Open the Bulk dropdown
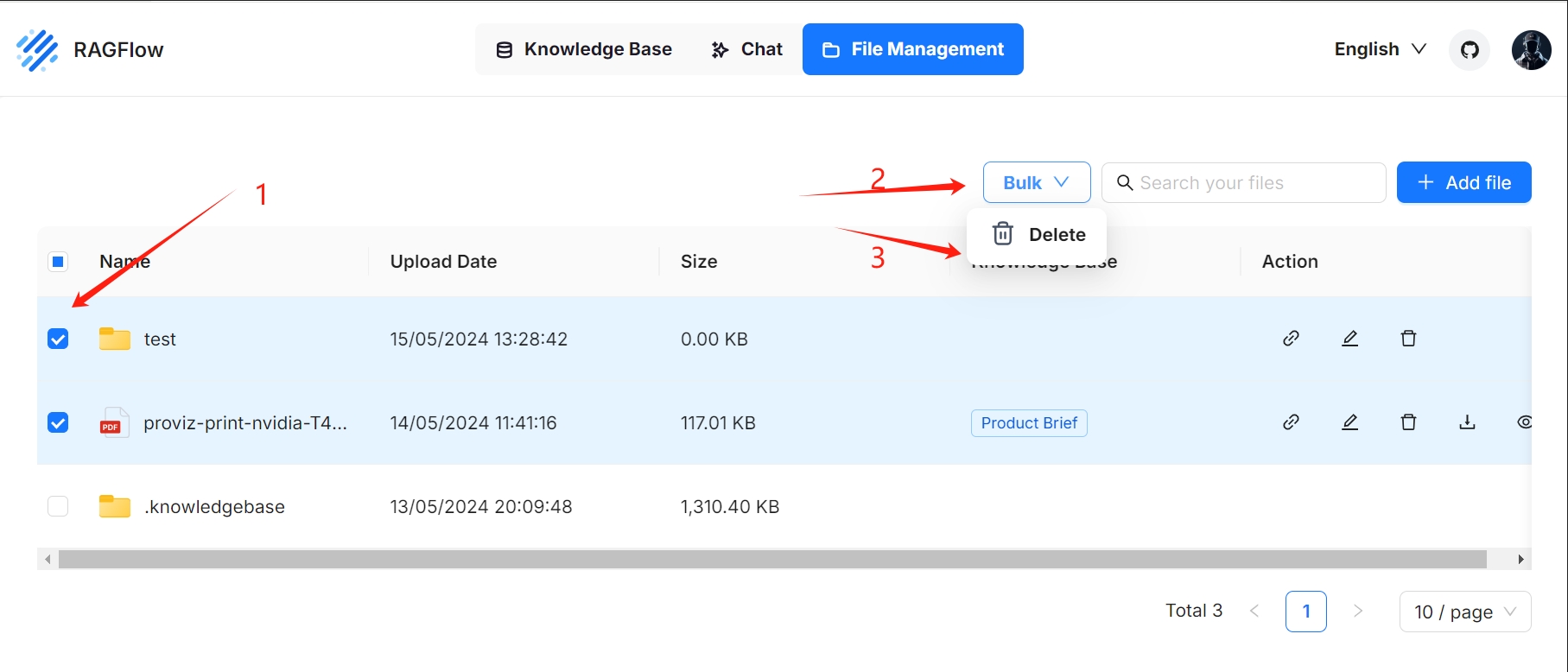This screenshot has width=1568, height=672. coord(1036,182)
